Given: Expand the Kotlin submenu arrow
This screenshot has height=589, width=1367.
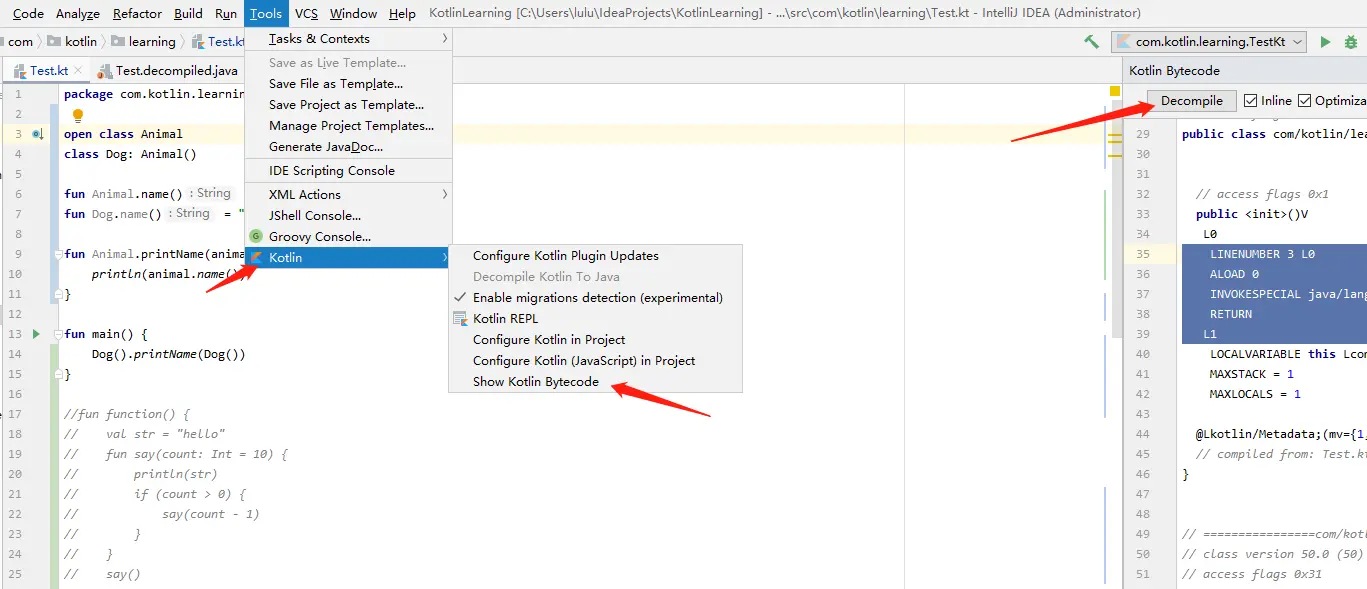Looking at the screenshot, I should (444, 258).
